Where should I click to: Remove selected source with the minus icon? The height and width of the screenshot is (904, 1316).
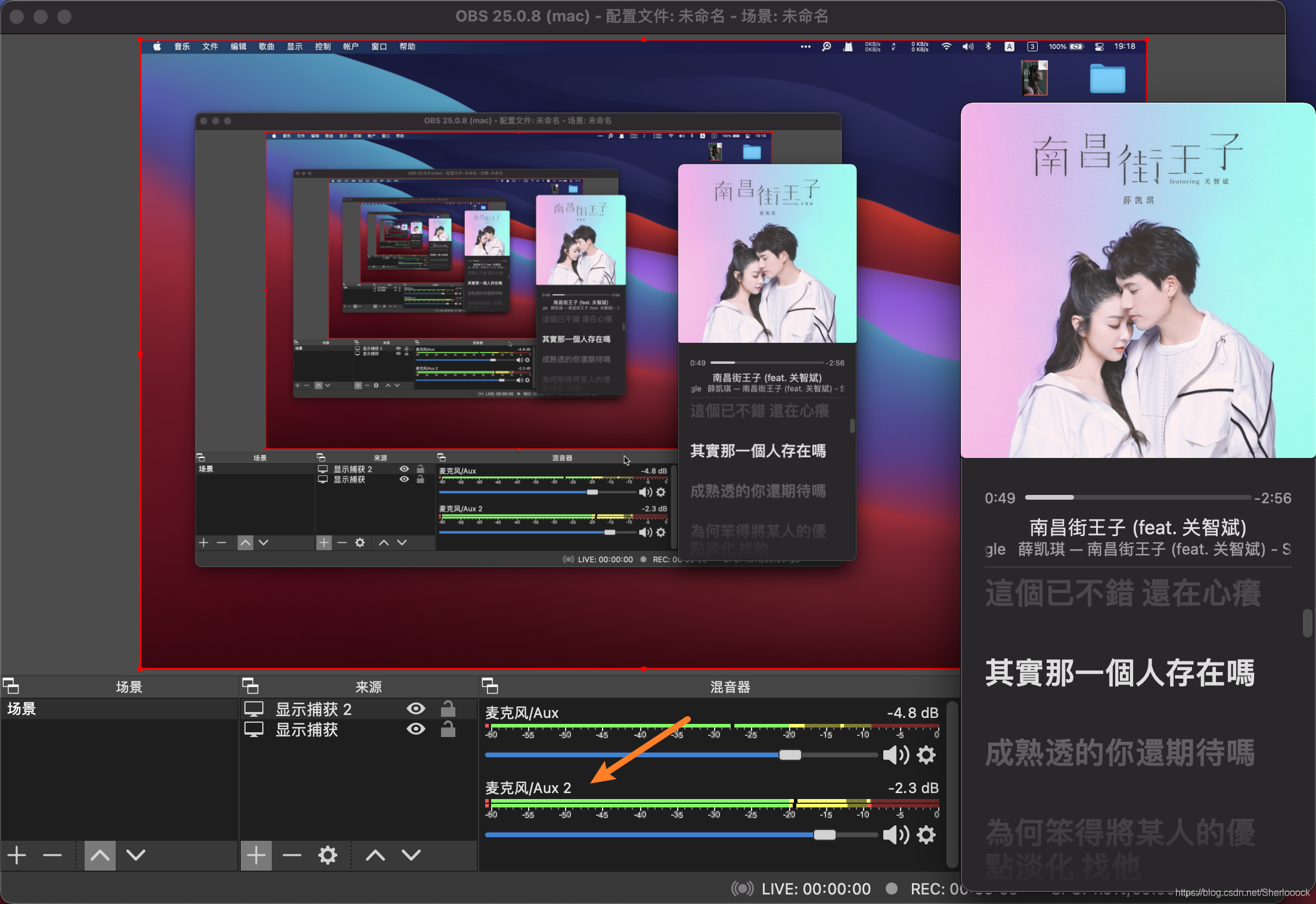292,855
